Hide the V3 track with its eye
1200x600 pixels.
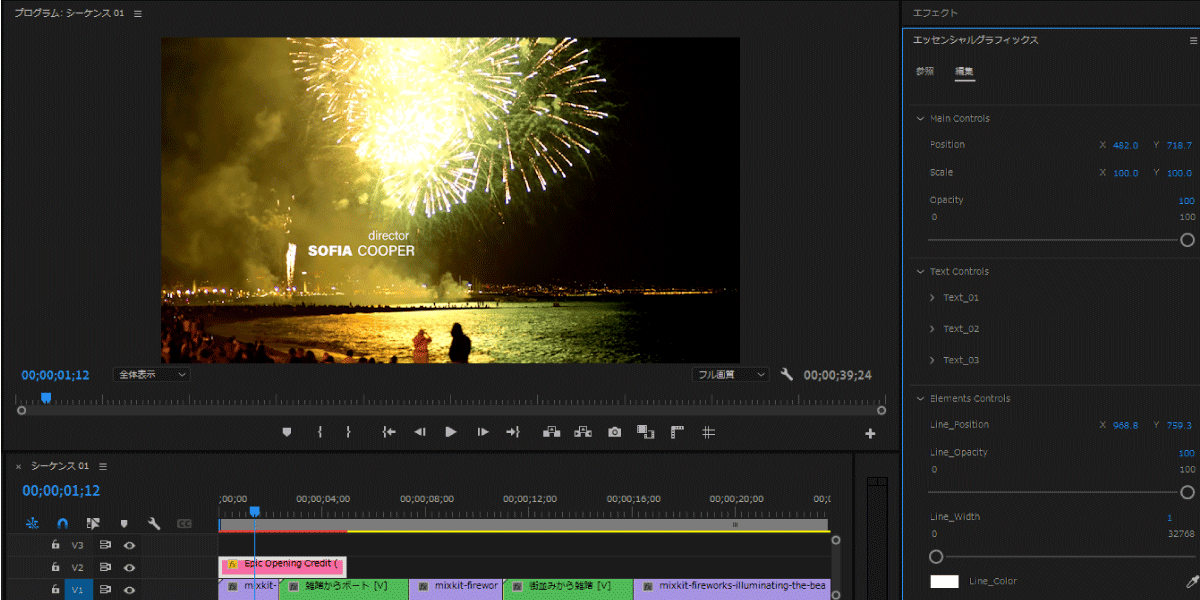[x=129, y=545]
